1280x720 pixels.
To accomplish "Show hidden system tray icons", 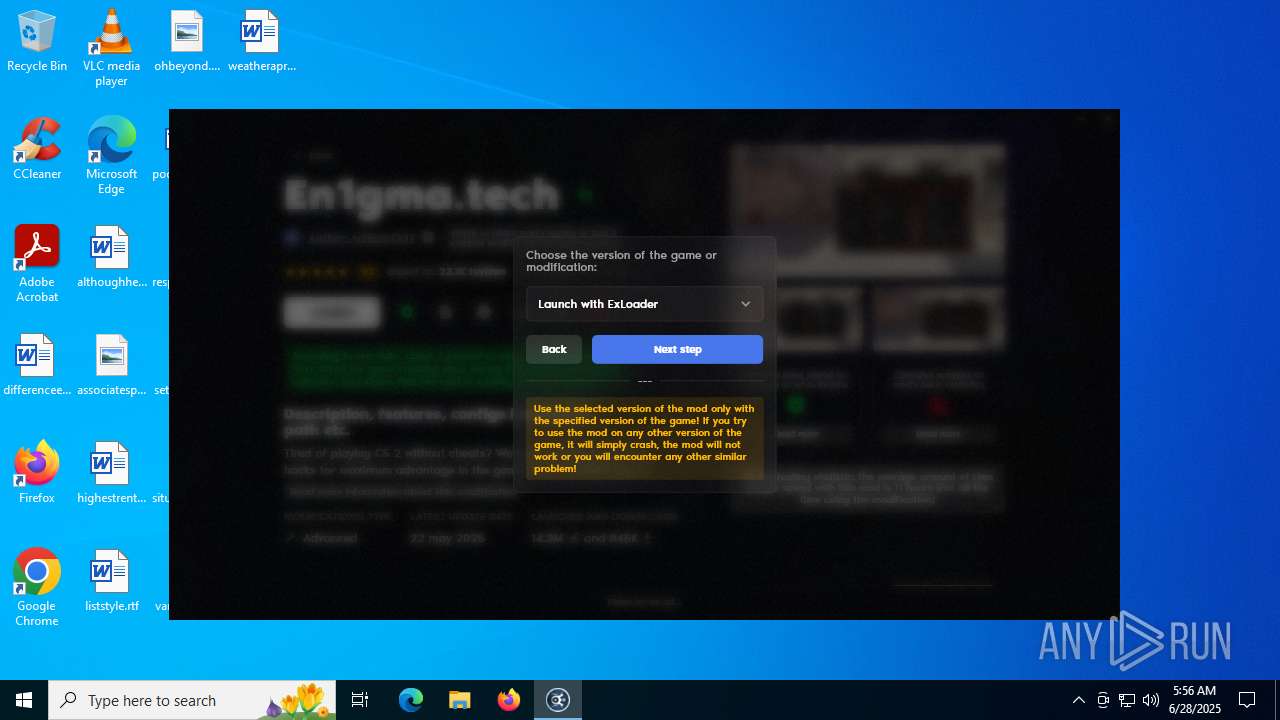I will click(1078, 700).
